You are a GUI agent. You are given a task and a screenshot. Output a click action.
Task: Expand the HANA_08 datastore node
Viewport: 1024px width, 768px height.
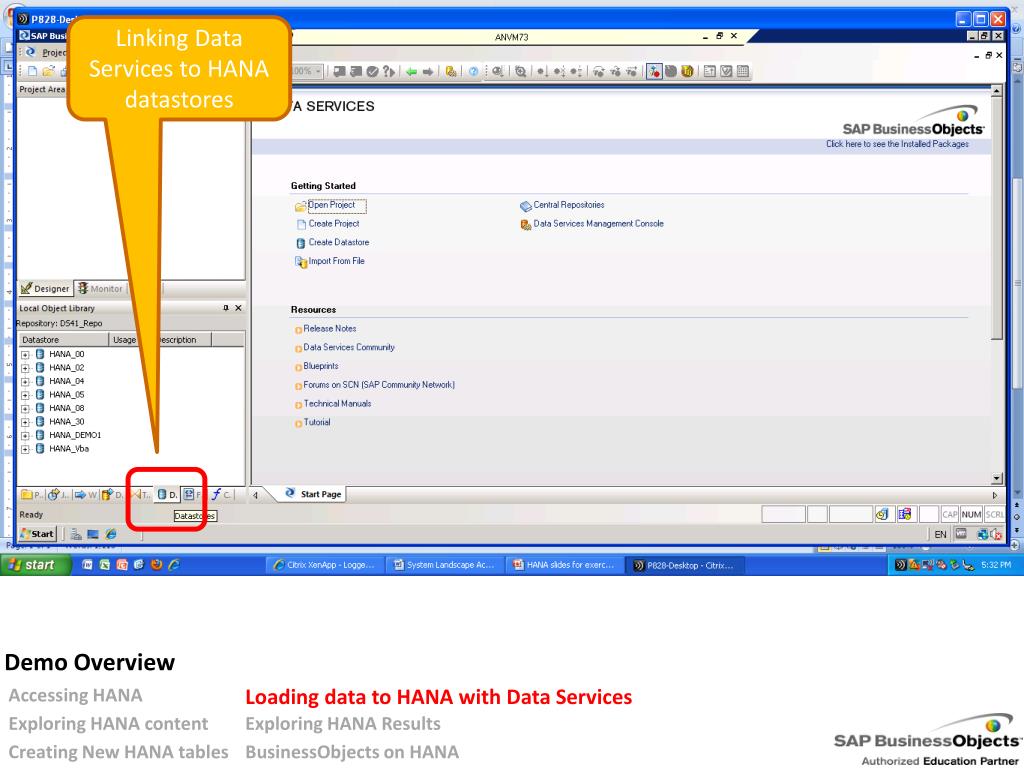[25, 409]
